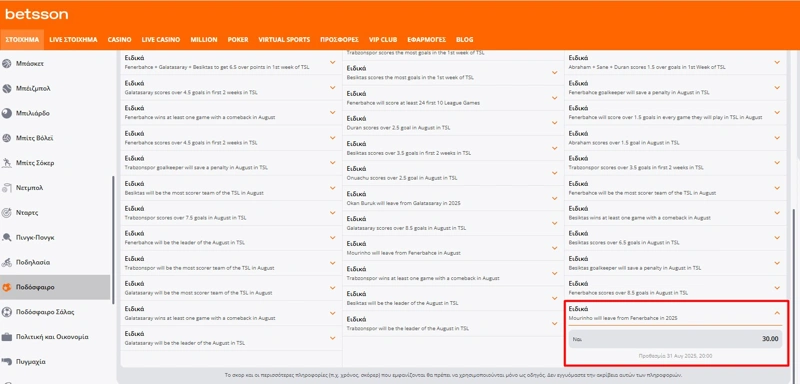Open the MILLION tab
The image size is (800, 384).
coord(204,40)
